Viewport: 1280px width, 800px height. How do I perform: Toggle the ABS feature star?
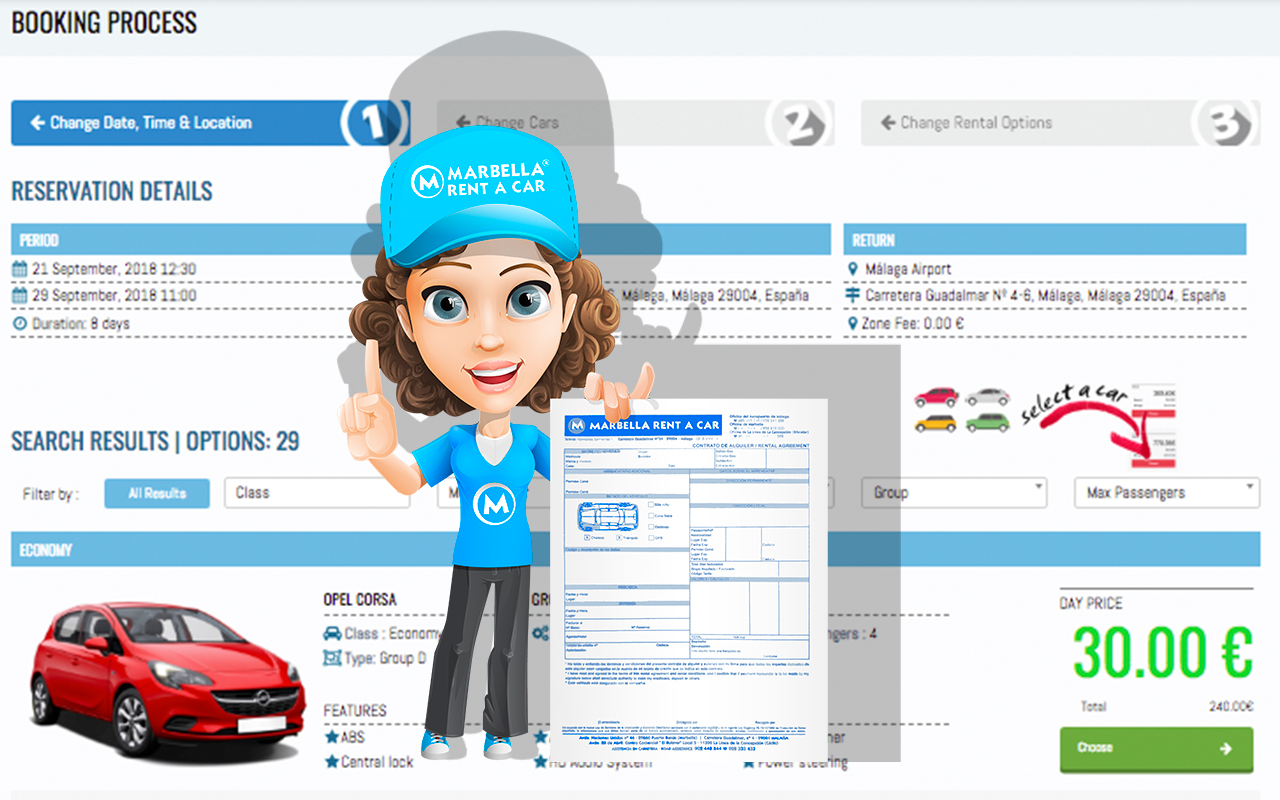click(331, 738)
